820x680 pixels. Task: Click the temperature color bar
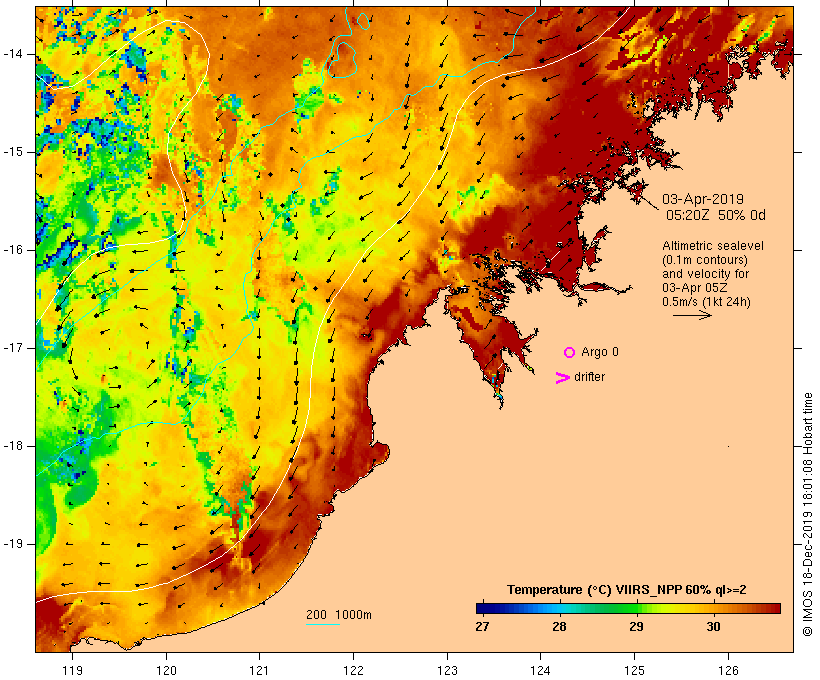pyautogui.click(x=628, y=608)
